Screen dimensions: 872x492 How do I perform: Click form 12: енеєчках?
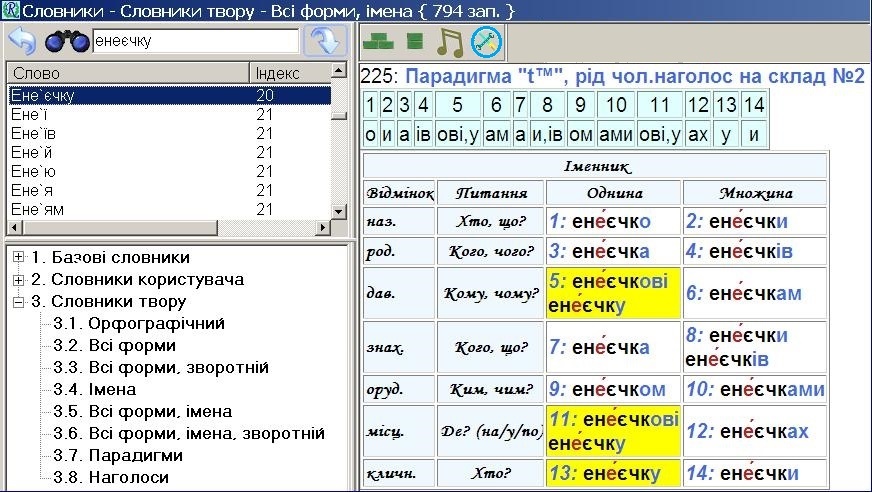(755, 431)
